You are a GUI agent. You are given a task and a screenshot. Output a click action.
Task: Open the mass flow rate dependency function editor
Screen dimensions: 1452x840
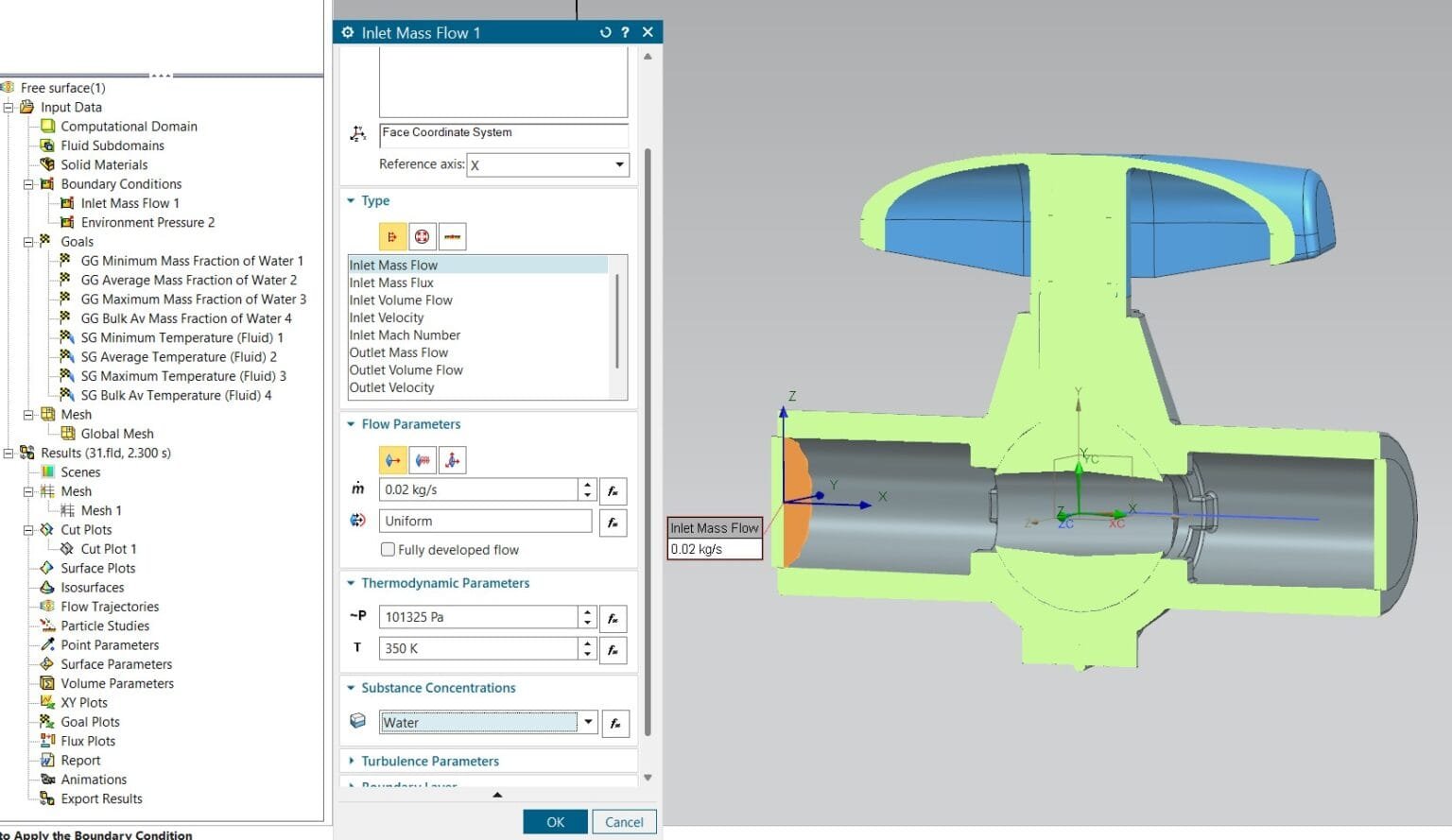(x=614, y=490)
